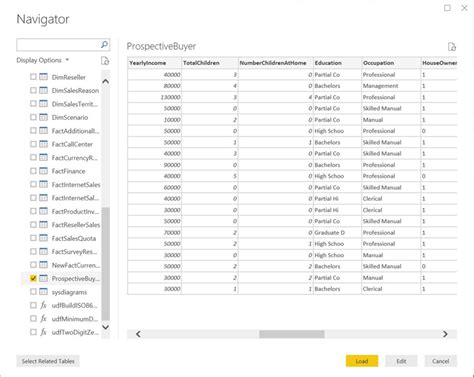Click the FactFinance table icon

pyautogui.click(x=43, y=171)
